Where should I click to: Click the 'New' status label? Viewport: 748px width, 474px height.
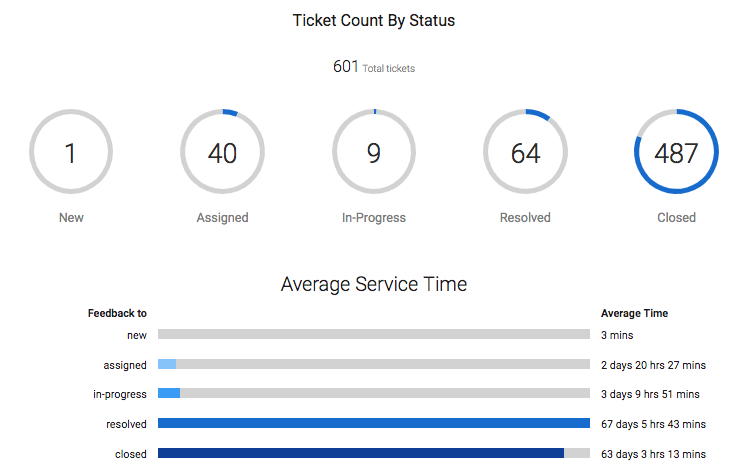(71, 217)
